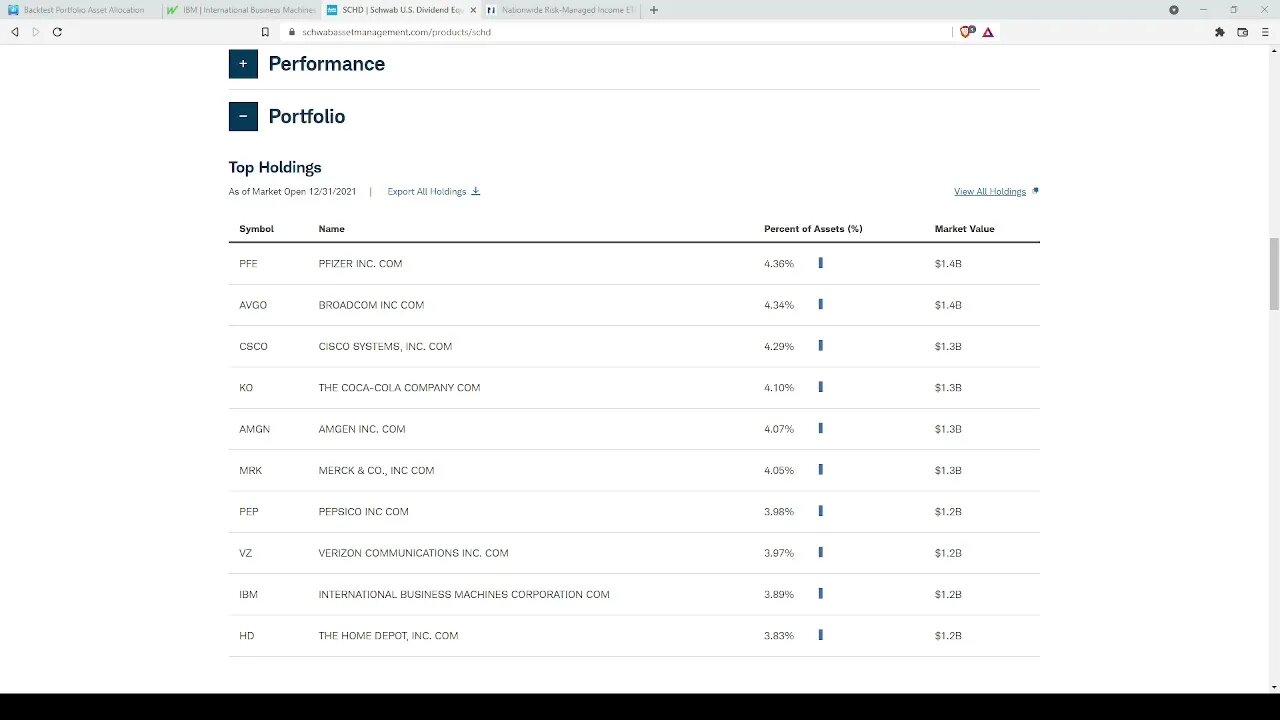Open Brave Shields lion icon

click(x=966, y=32)
